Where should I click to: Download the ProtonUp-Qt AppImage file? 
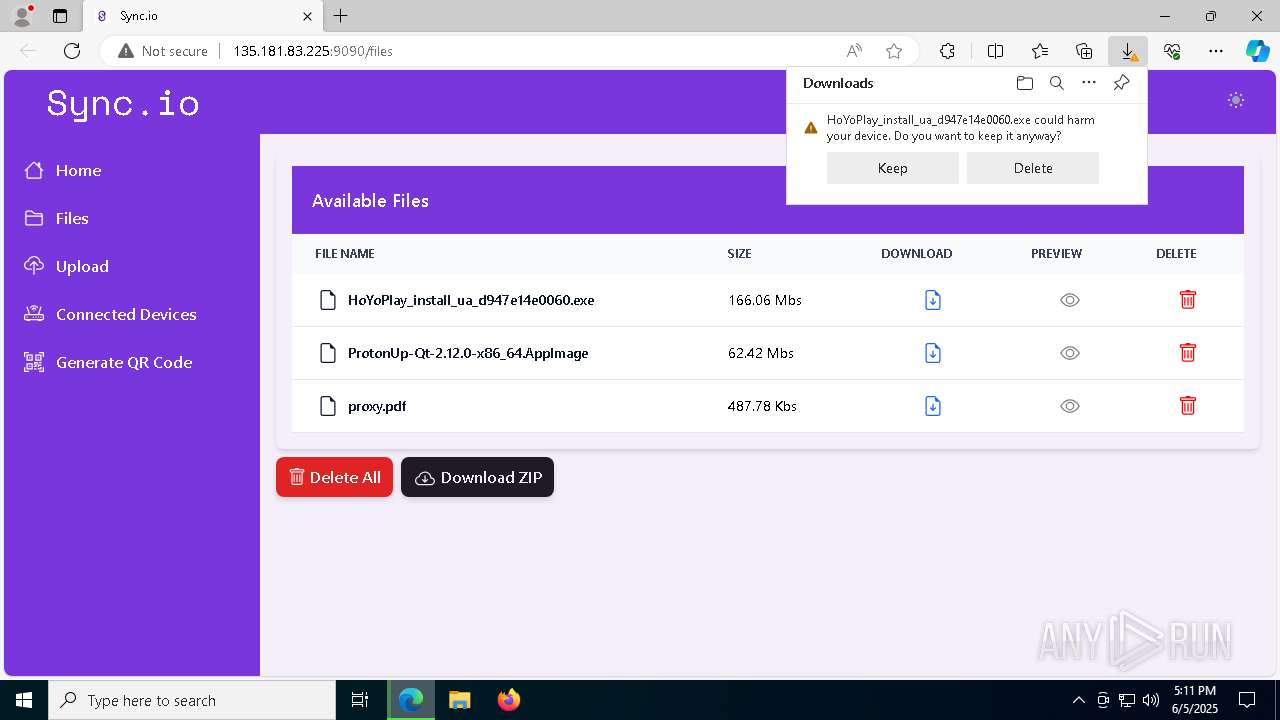[x=933, y=353]
